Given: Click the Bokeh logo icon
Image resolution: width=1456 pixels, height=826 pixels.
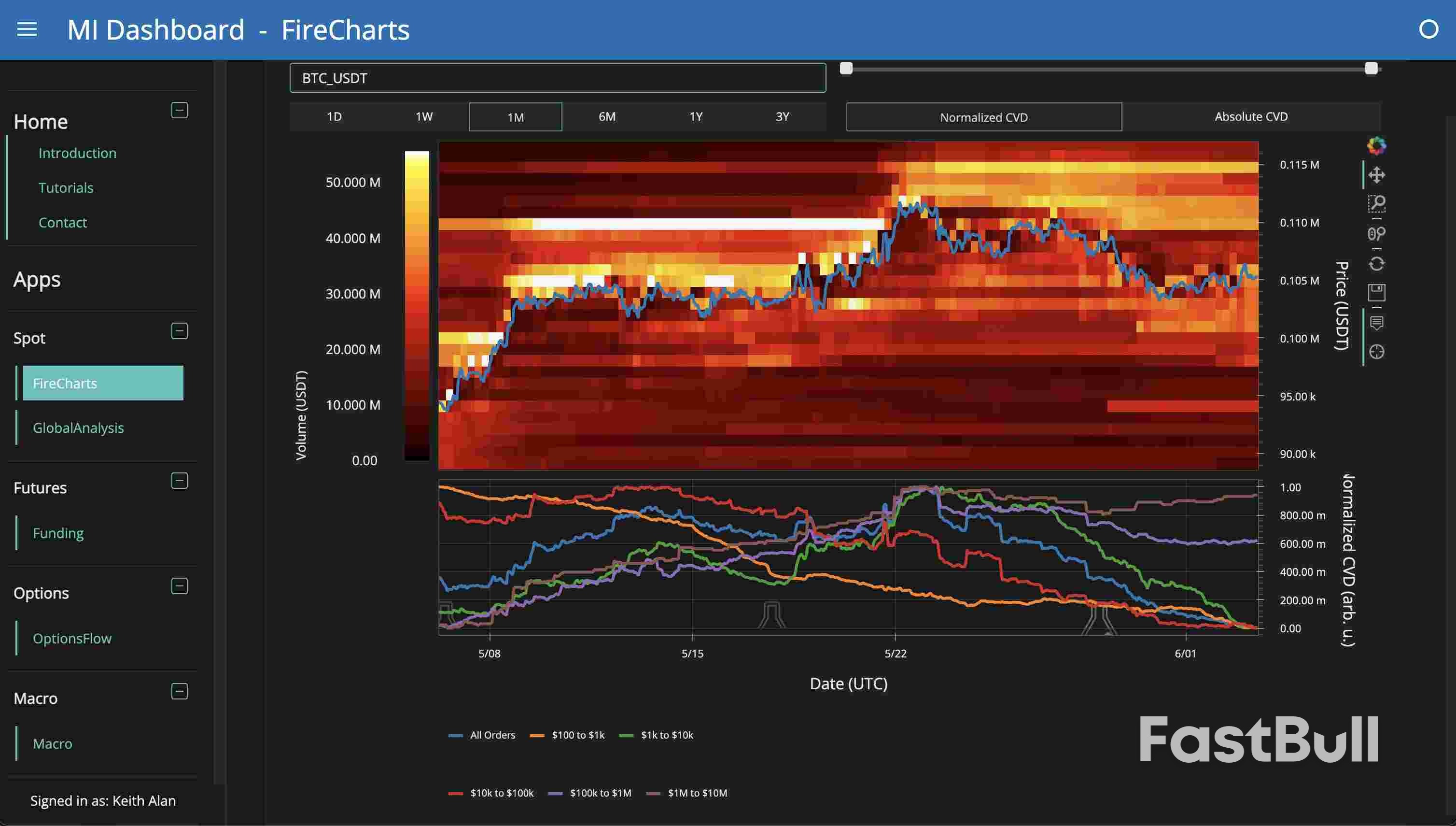Looking at the screenshot, I should click(1377, 146).
